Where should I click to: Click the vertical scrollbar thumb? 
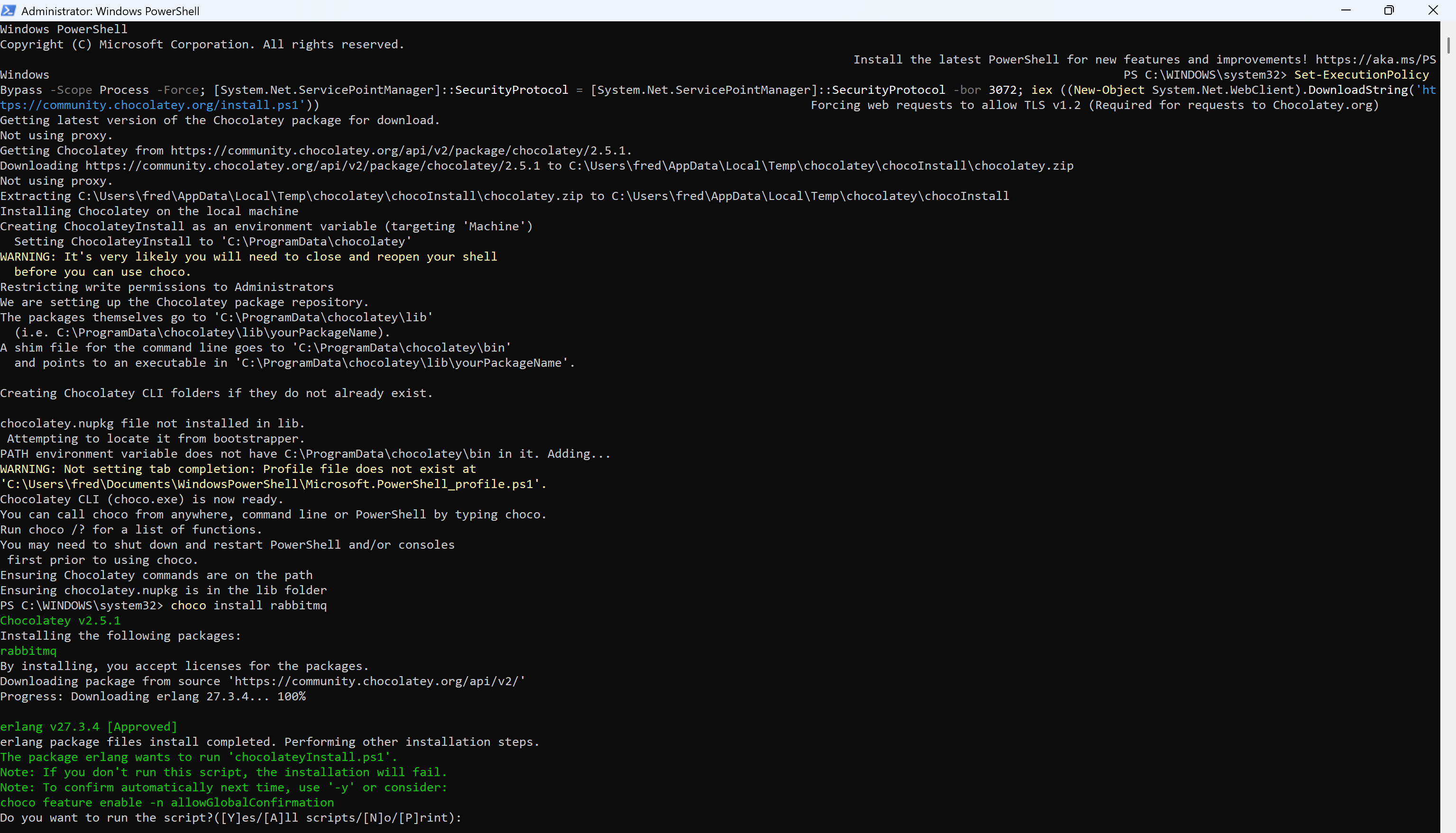pos(1448,45)
